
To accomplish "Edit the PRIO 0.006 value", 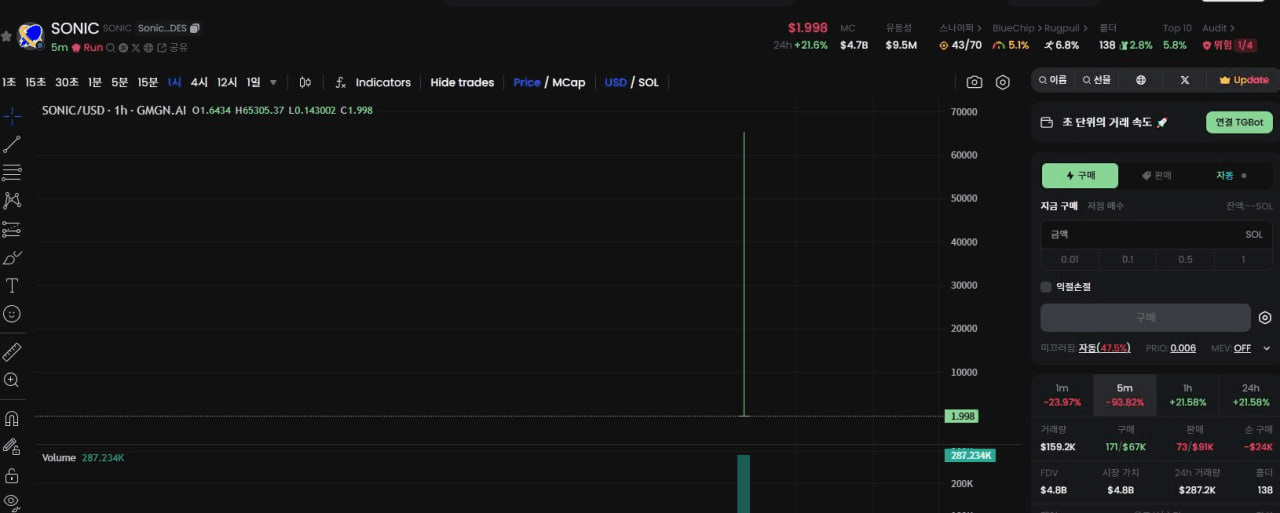I will pos(1183,348).
